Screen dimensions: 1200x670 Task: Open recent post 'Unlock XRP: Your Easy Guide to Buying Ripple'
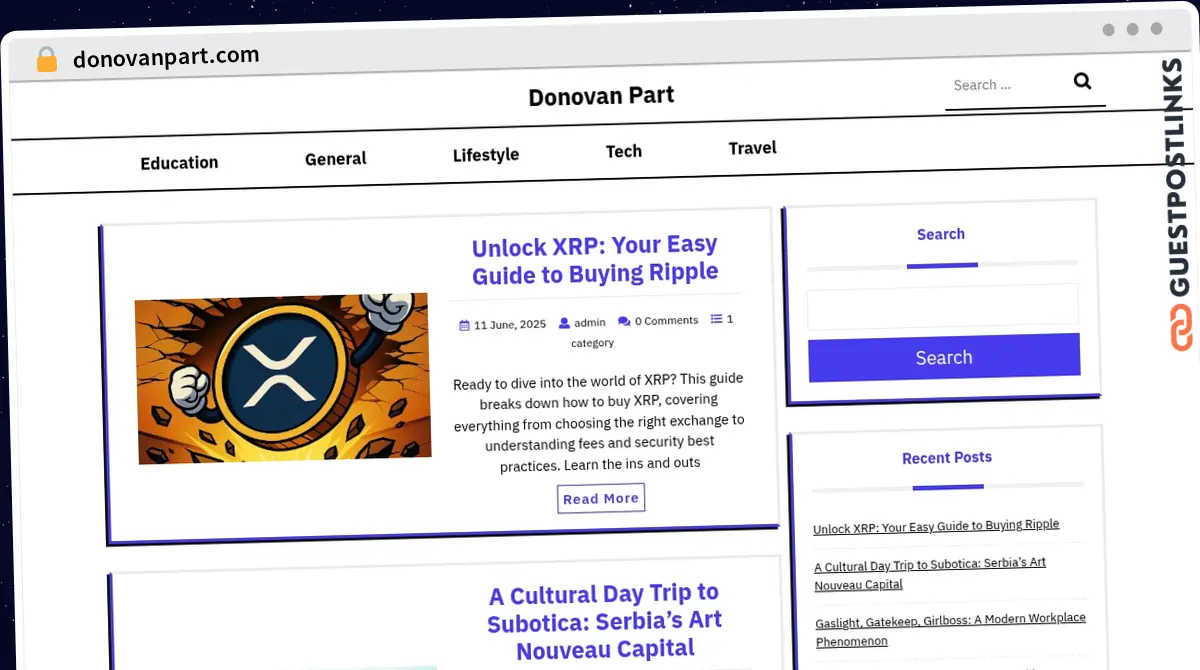(936, 526)
